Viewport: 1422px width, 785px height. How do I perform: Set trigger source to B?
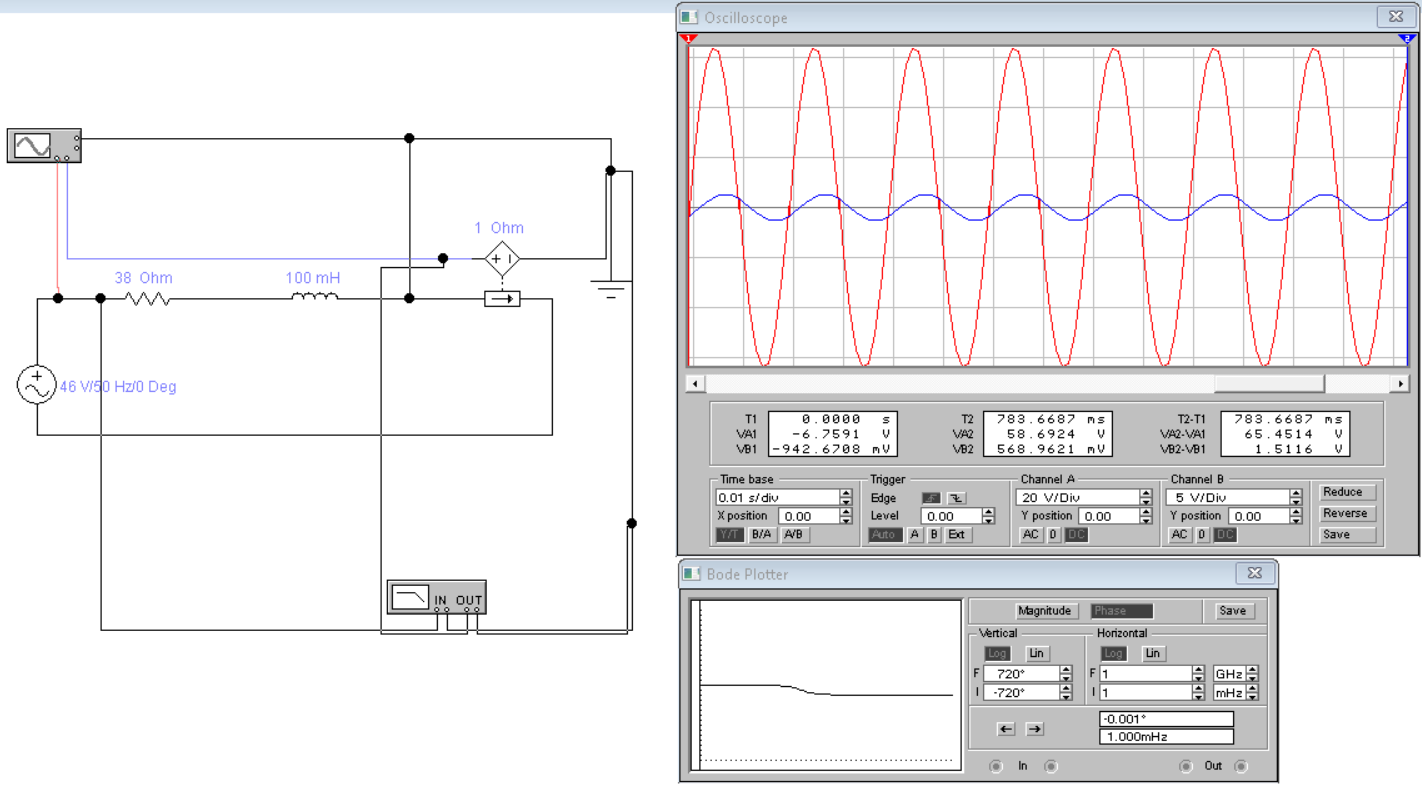pyautogui.click(x=934, y=535)
